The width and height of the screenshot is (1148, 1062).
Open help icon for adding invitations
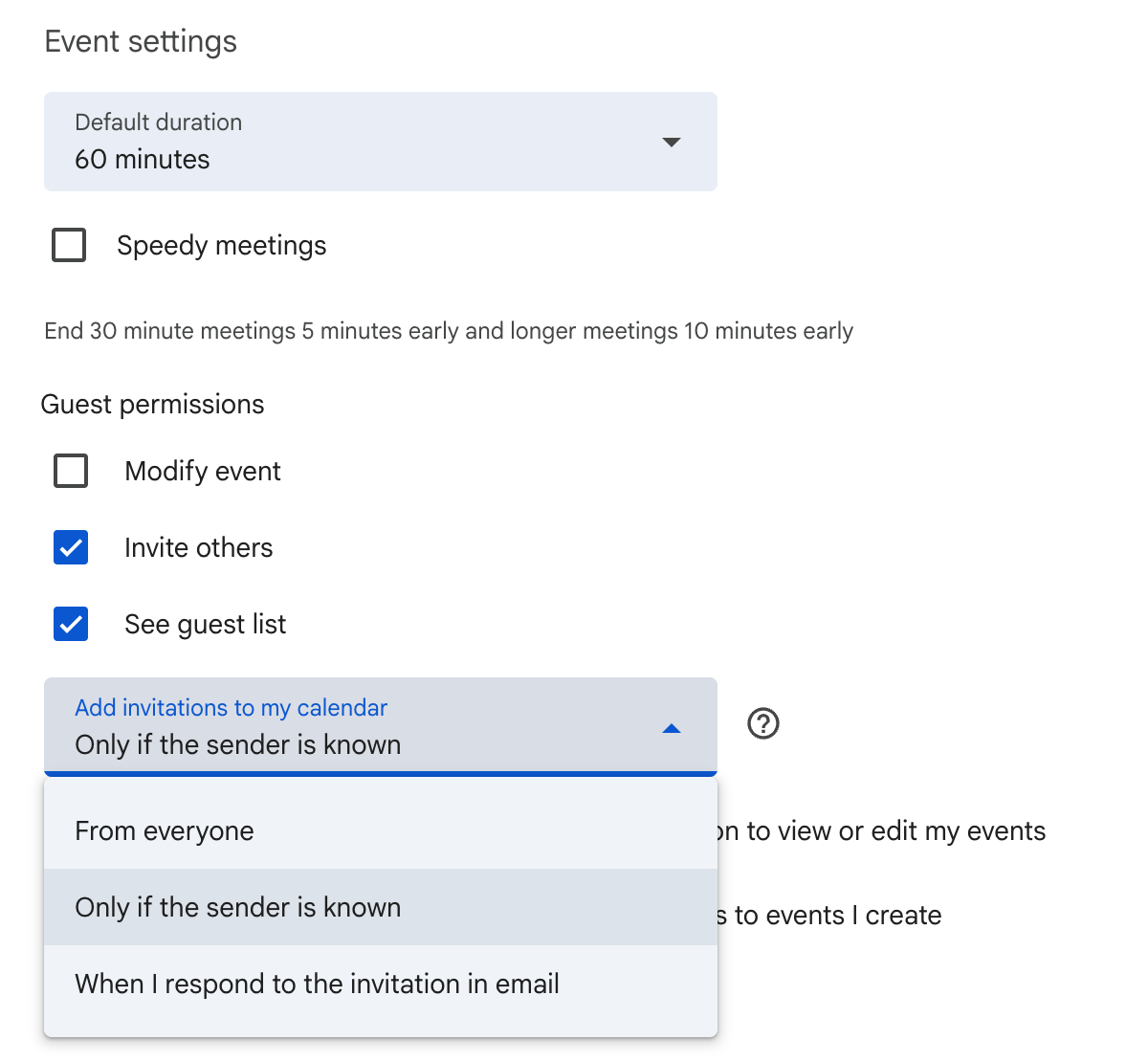click(763, 724)
